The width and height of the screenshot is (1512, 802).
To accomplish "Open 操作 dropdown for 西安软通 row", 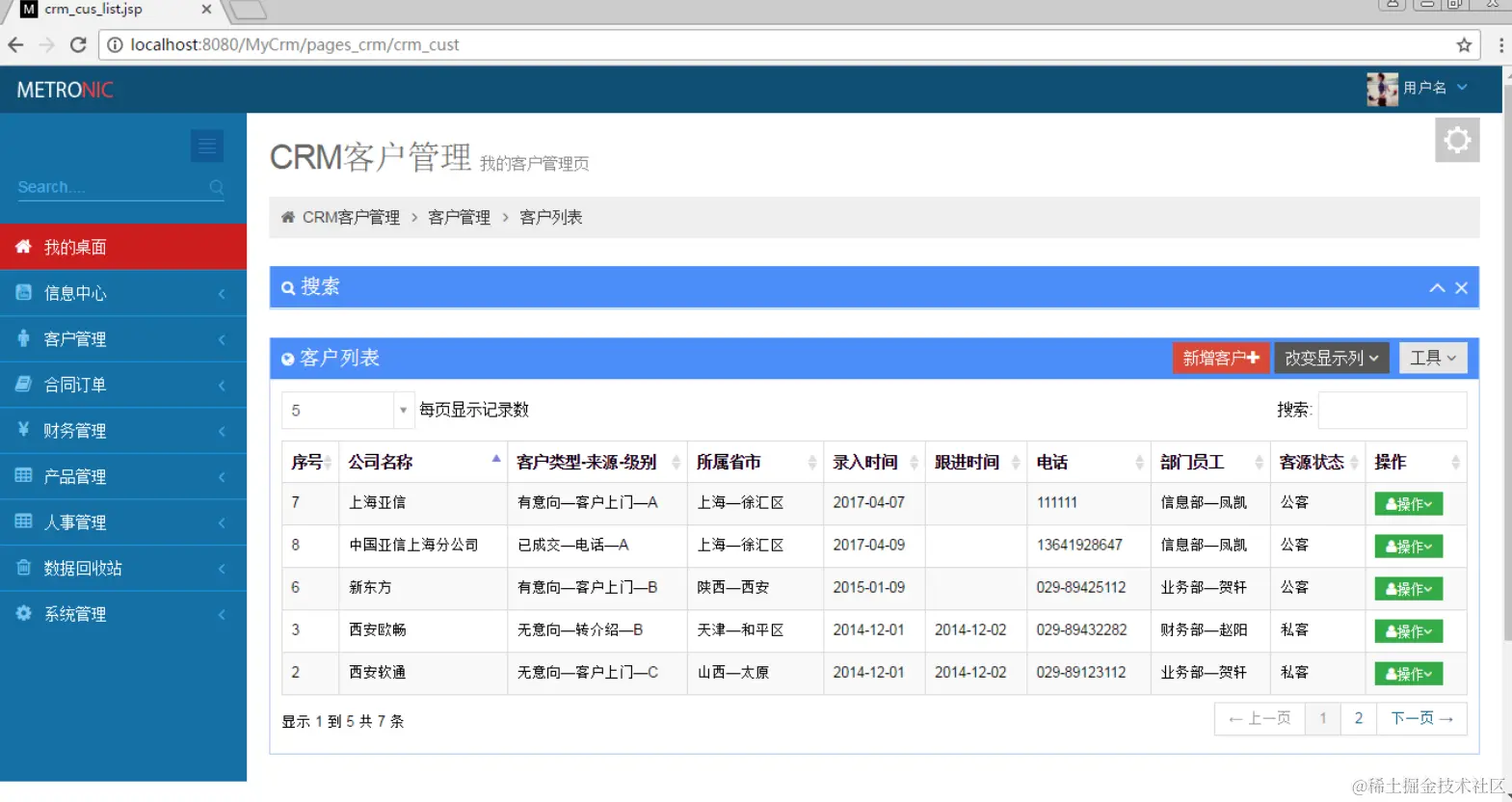I will (1408, 673).
